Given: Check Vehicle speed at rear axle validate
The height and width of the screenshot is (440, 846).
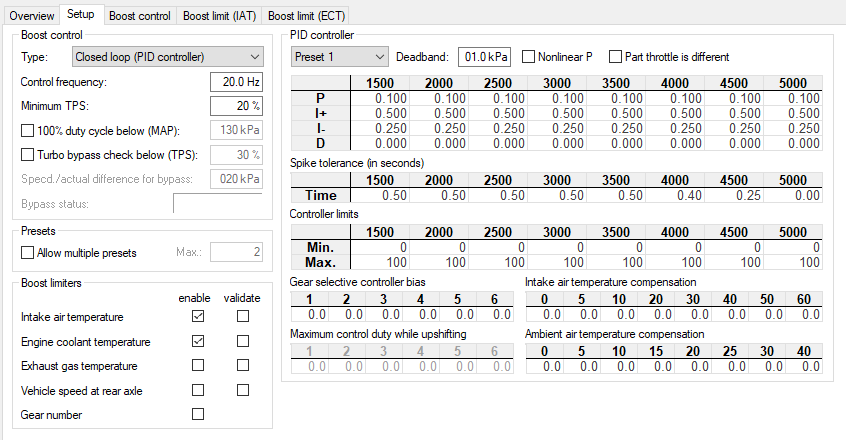Looking at the screenshot, I should tap(243, 390).
